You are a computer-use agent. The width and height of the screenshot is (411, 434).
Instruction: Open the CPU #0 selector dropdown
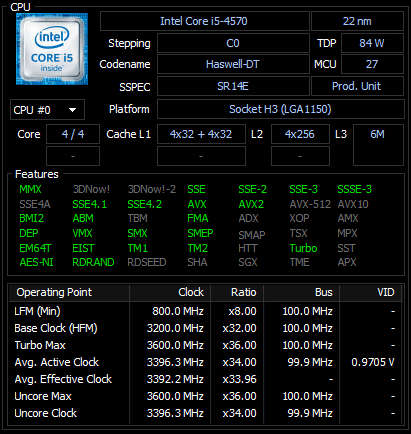(47, 110)
